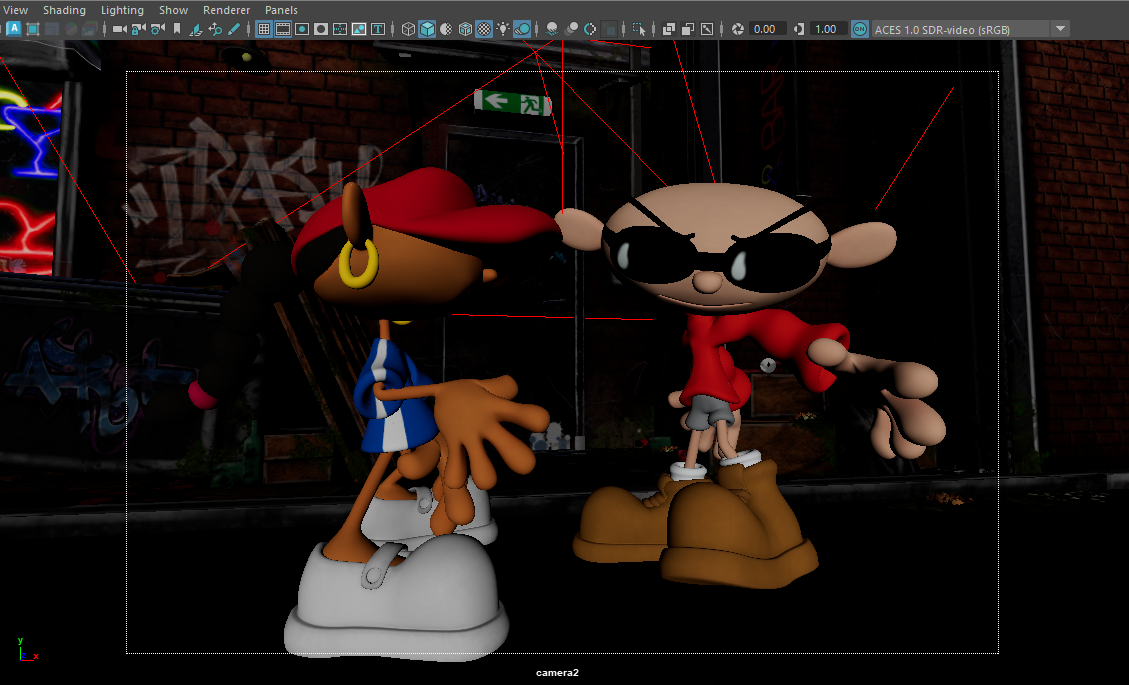Toggle the X-Ray Joints icon
This screenshot has height=685, width=1129.
click(707, 29)
